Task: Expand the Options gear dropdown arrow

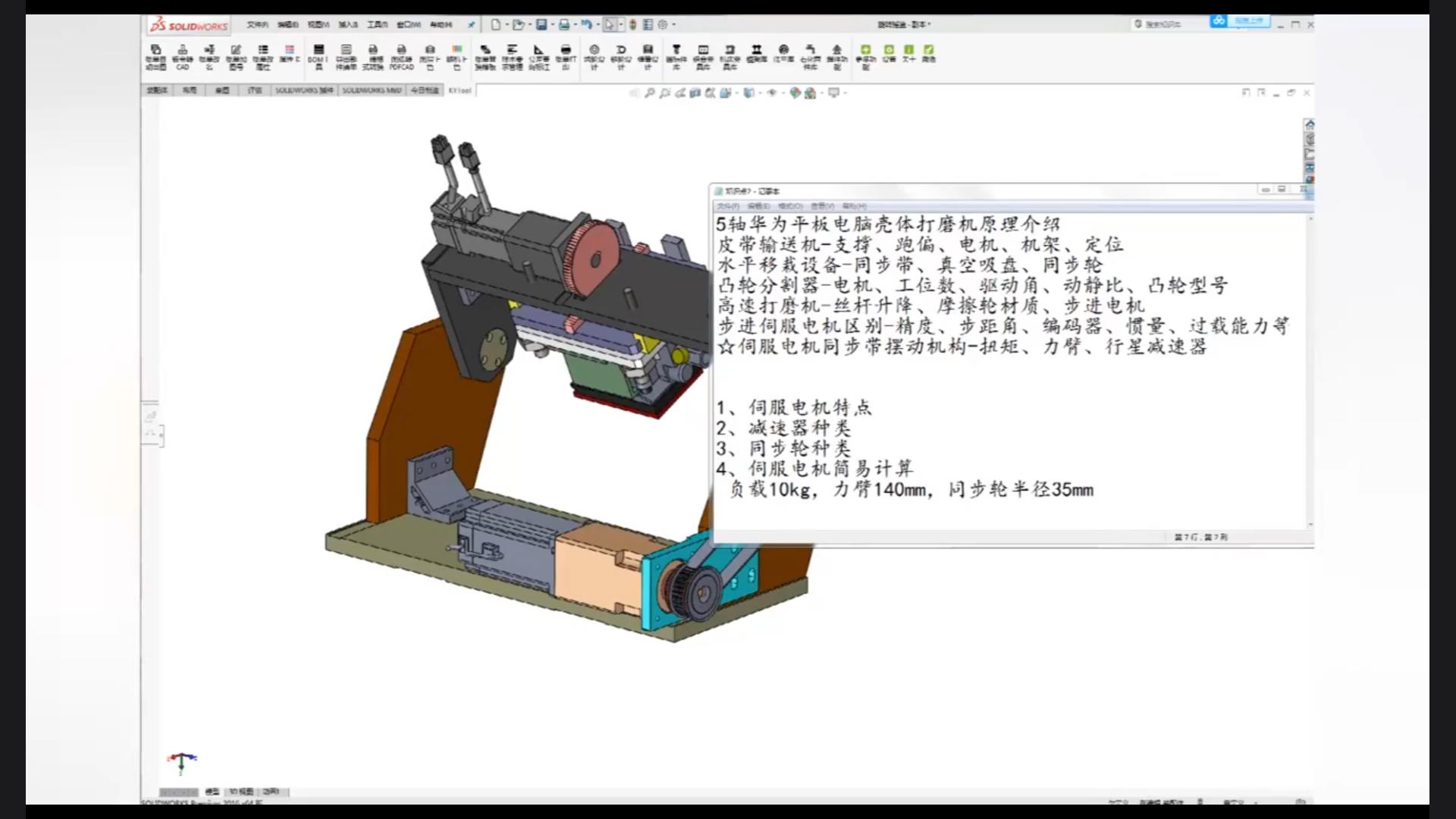Action: 673,25
